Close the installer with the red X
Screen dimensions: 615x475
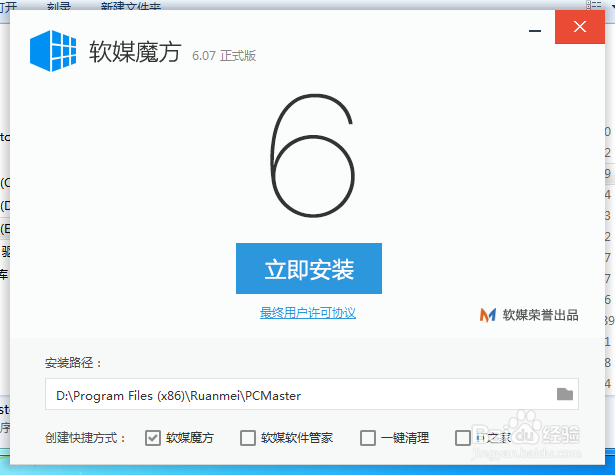(x=580, y=27)
